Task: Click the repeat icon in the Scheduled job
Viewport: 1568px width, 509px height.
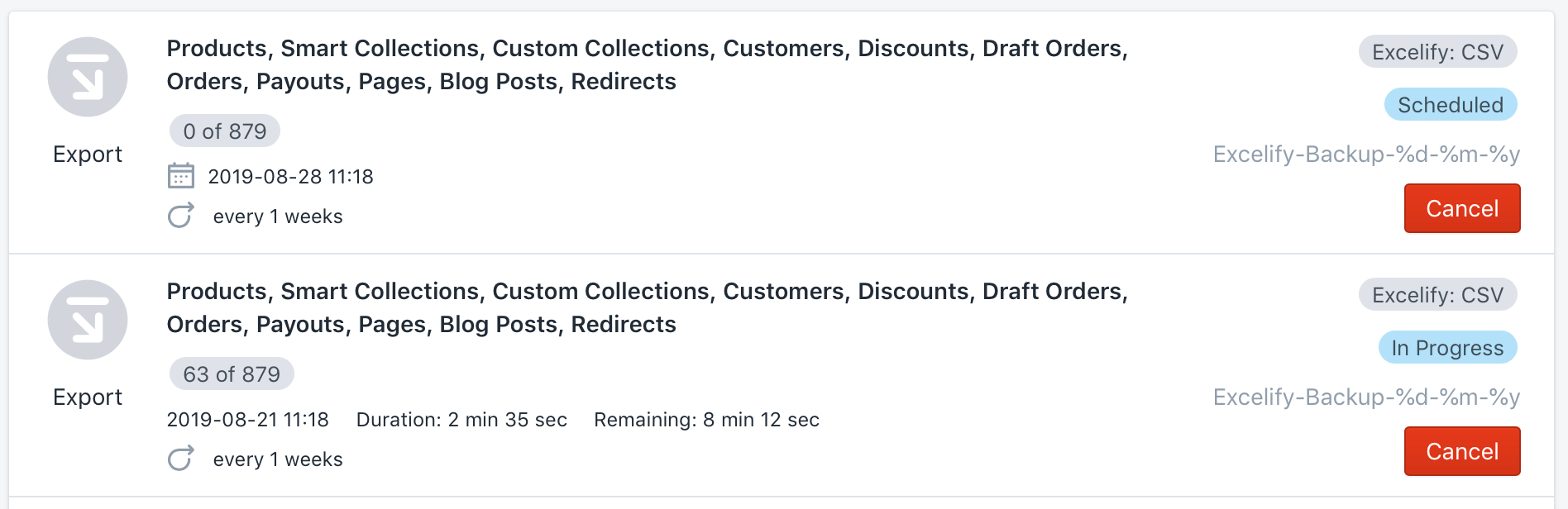Action: click(181, 216)
